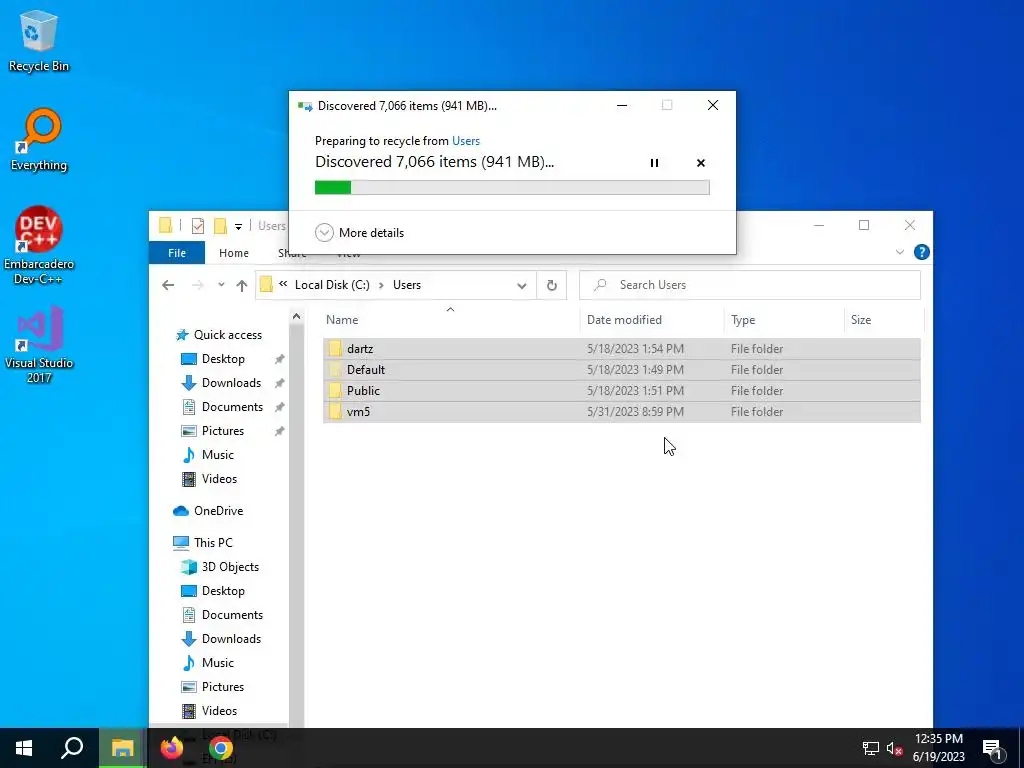Sort by the Date modified column header
This screenshot has width=1024, height=768.
[x=651, y=319]
